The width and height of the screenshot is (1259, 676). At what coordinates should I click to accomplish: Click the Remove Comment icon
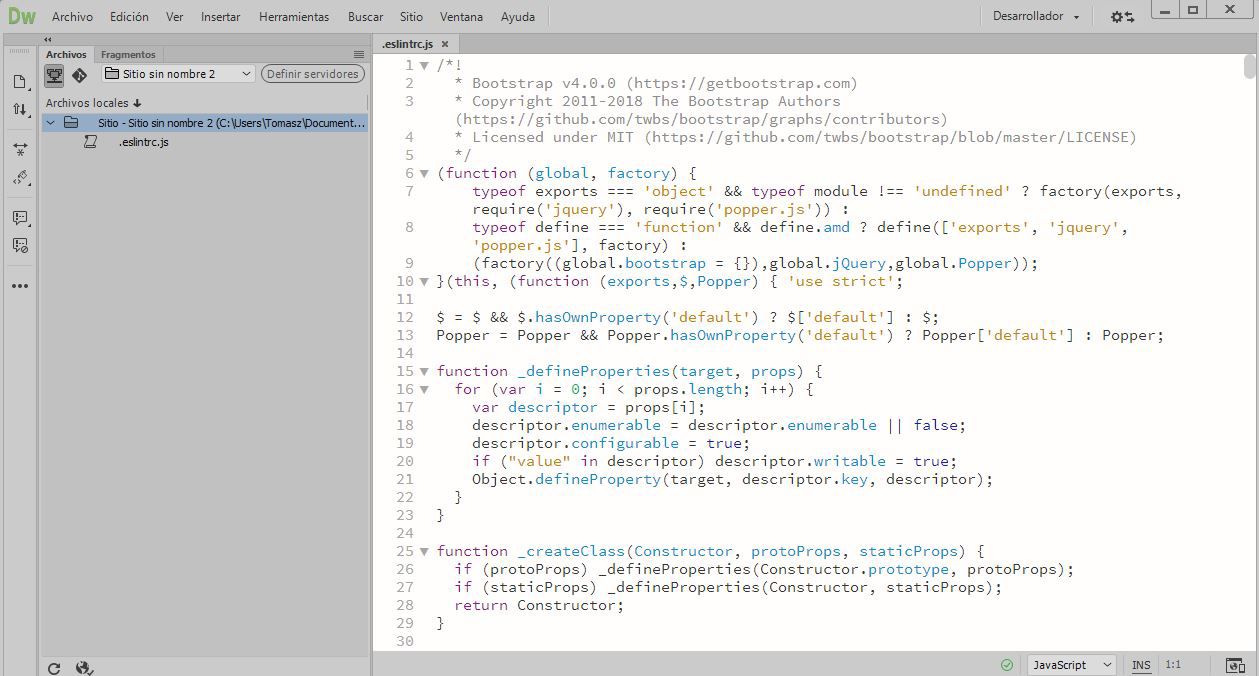coord(20,245)
